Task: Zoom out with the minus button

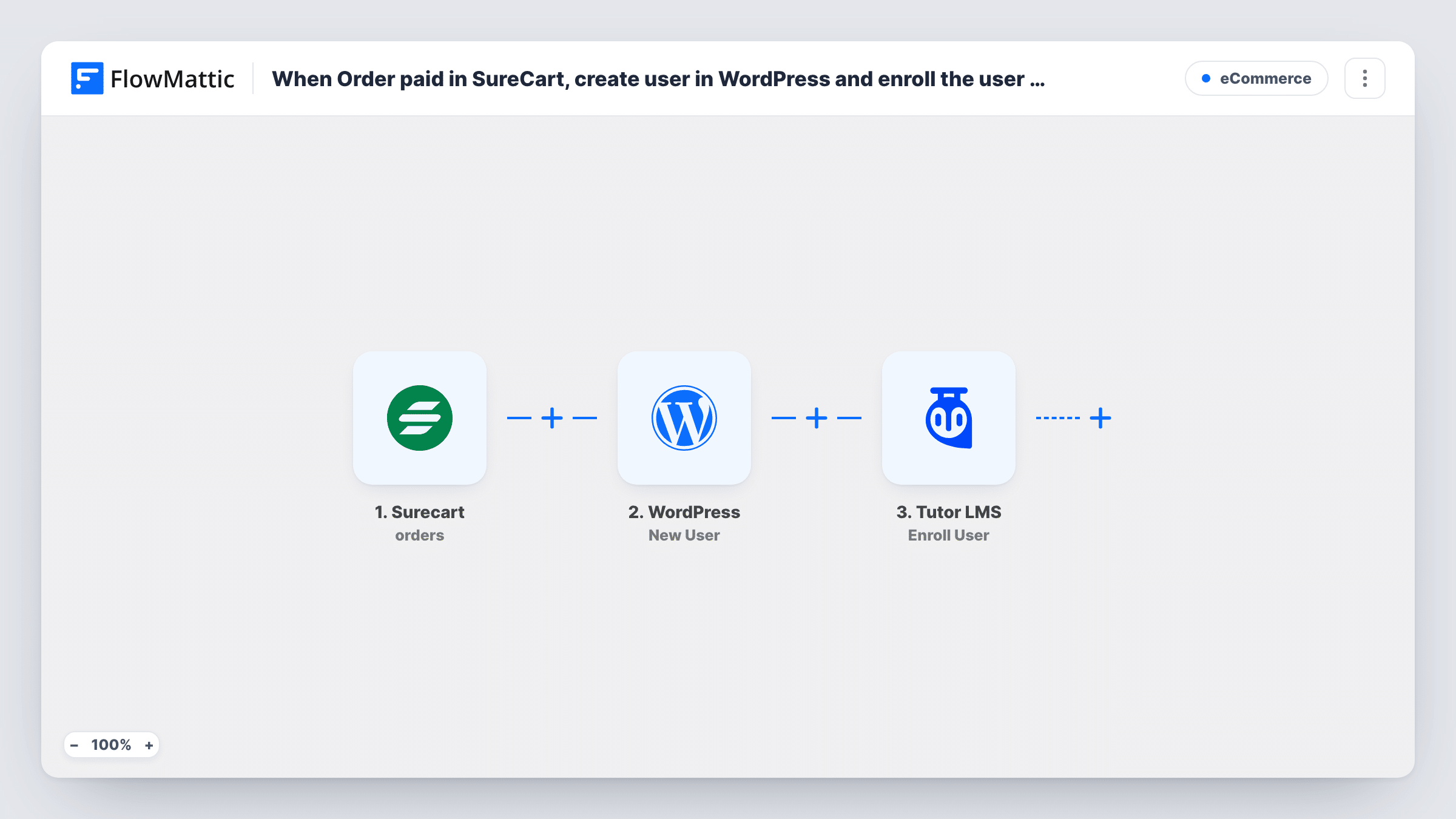Action: coord(74,745)
